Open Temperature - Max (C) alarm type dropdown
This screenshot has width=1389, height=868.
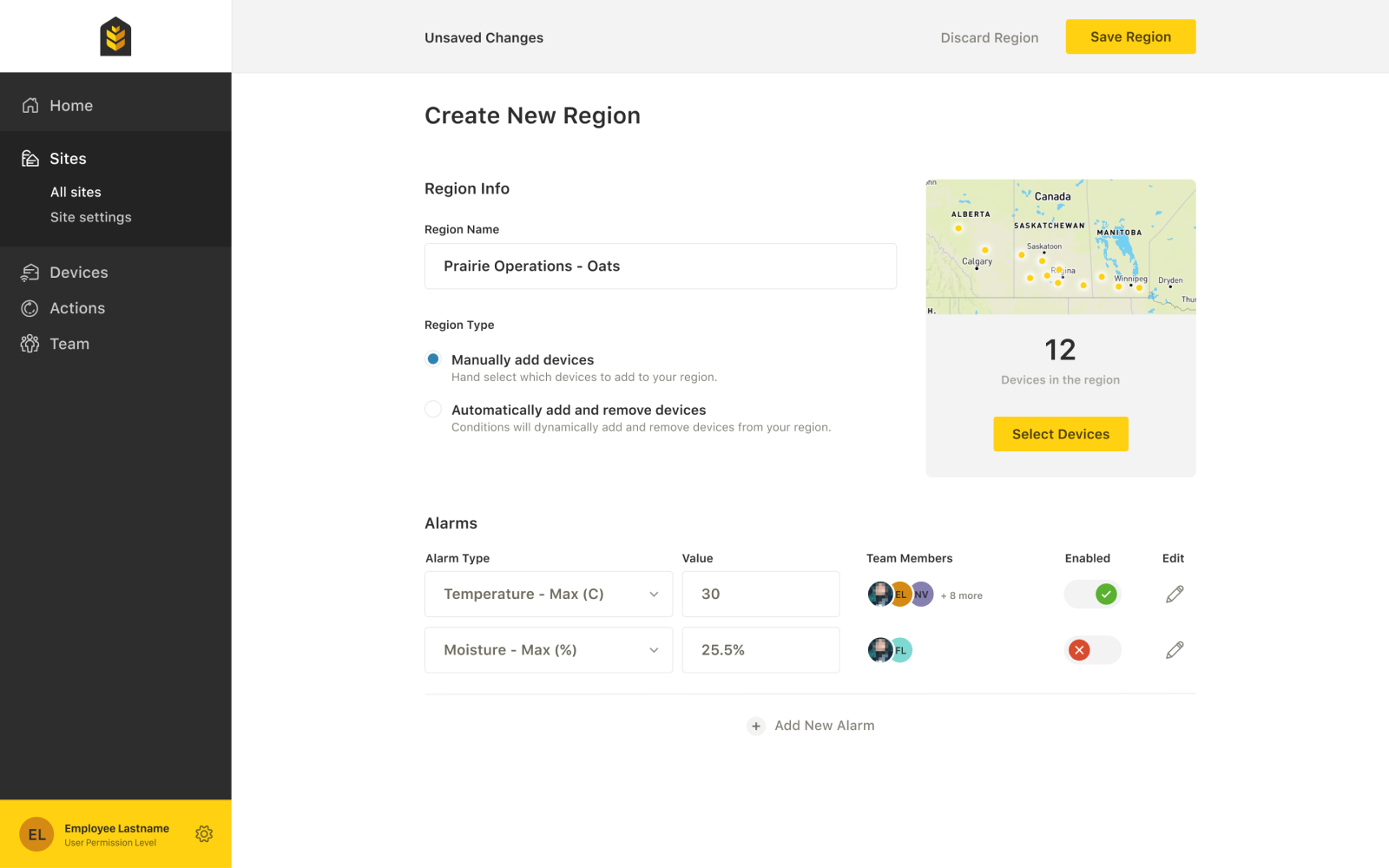549,595
